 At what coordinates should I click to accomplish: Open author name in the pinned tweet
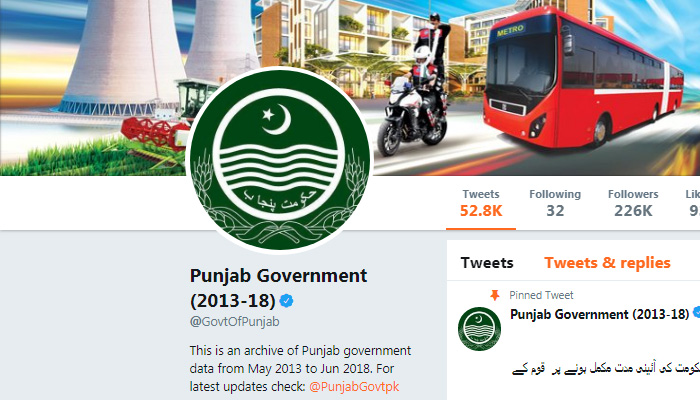click(x=600, y=314)
